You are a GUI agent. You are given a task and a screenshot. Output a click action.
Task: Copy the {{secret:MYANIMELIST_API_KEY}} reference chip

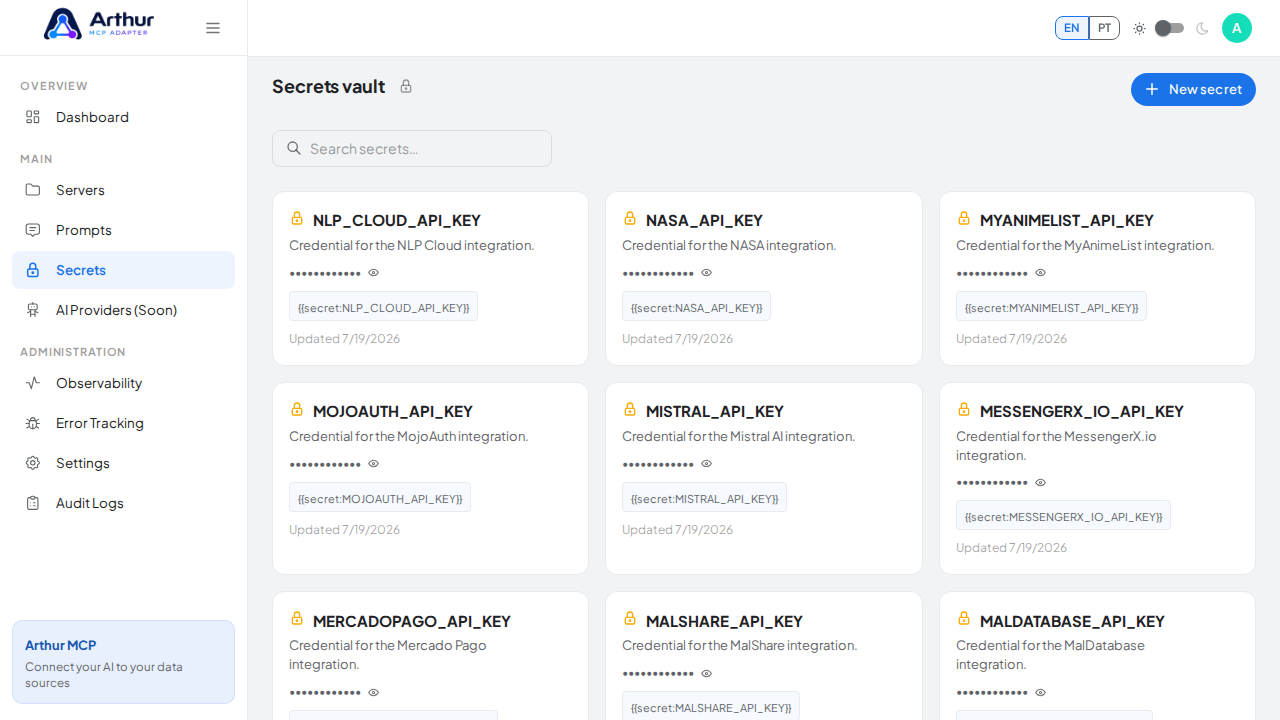pyautogui.click(x=1051, y=307)
